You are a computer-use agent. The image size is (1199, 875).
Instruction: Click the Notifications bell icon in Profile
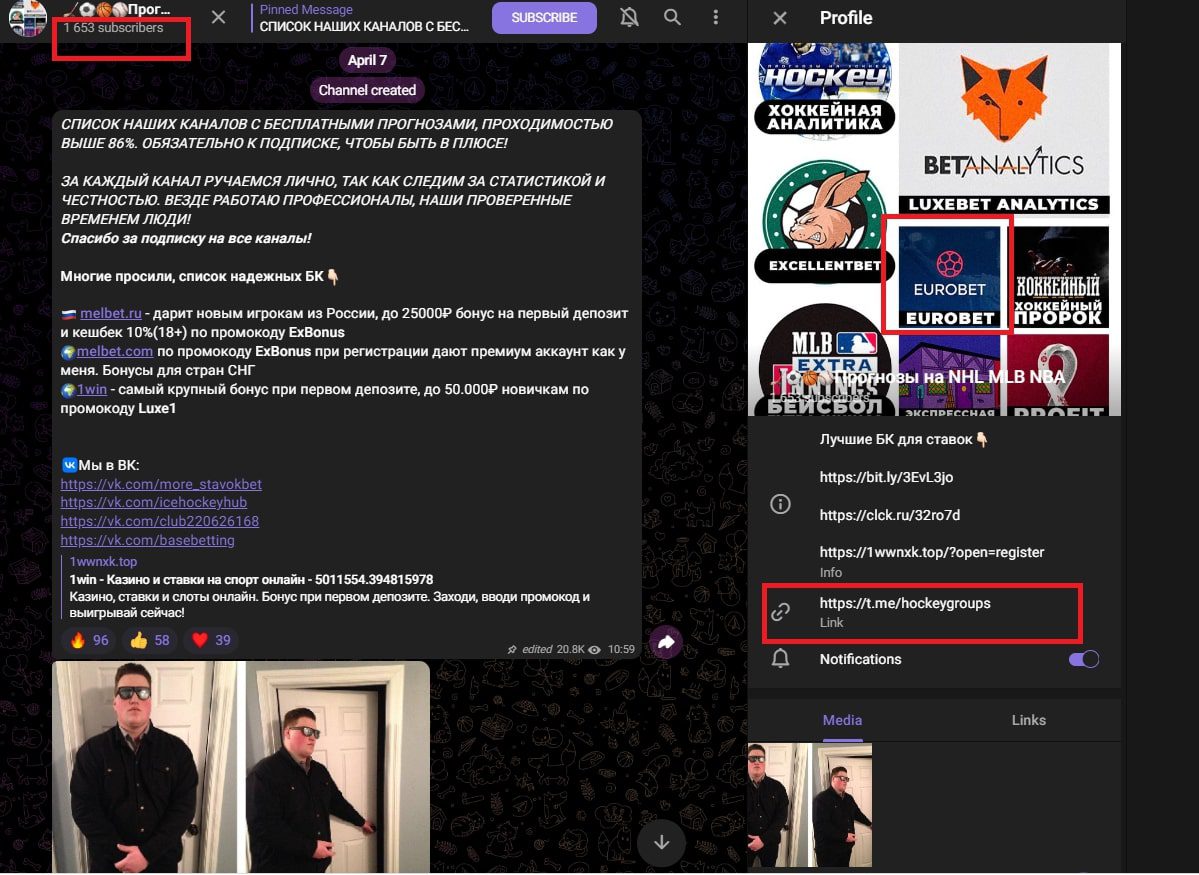780,659
